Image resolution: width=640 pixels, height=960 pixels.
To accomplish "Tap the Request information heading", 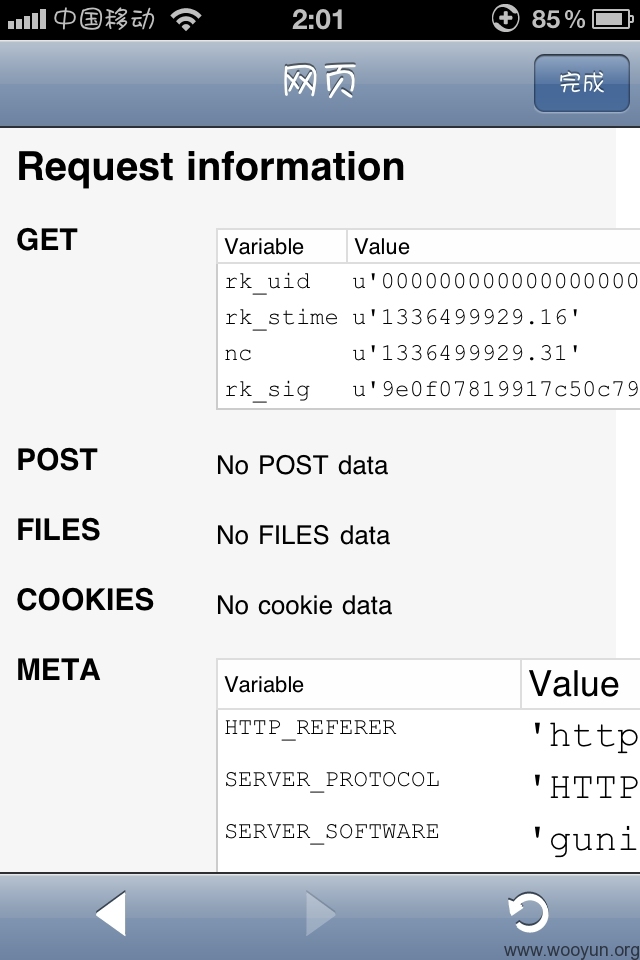I will (x=211, y=167).
